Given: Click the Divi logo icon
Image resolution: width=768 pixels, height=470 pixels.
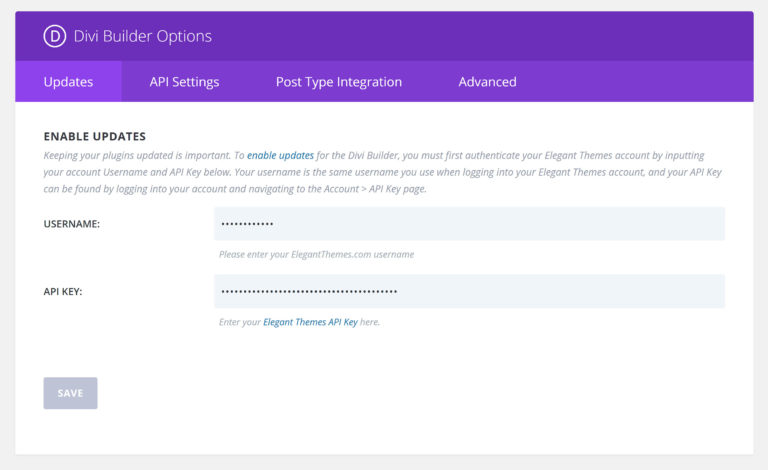Looking at the screenshot, I should (54, 36).
